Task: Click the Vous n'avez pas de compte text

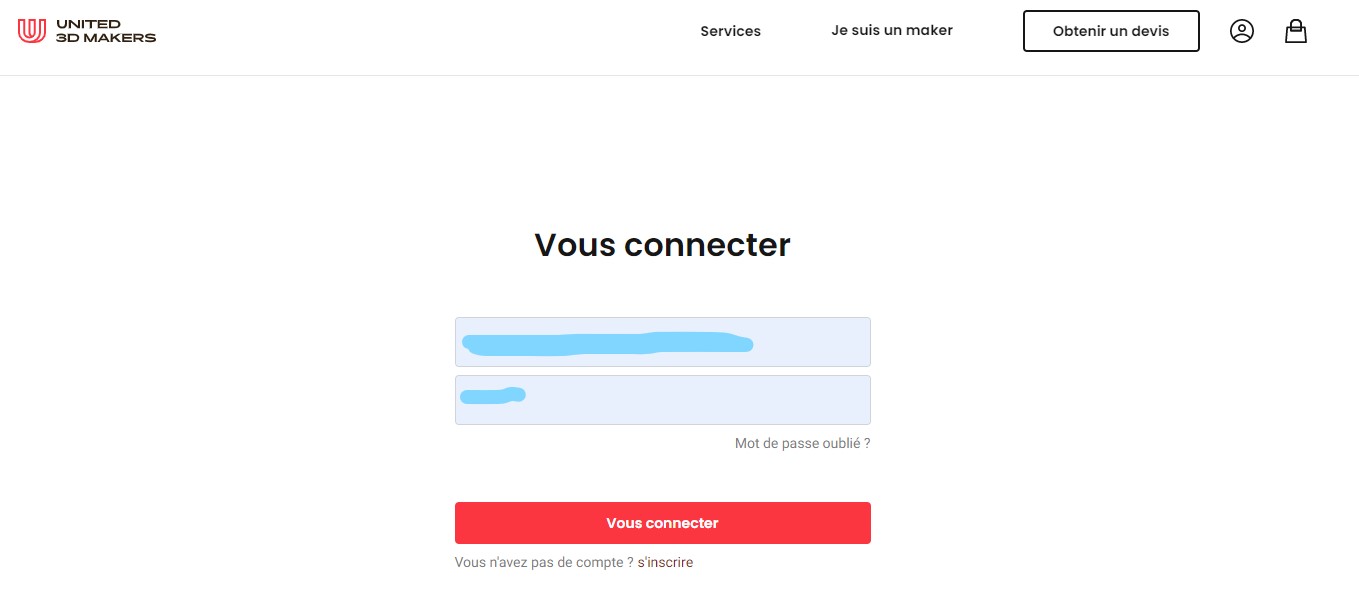Action: (543, 563)
